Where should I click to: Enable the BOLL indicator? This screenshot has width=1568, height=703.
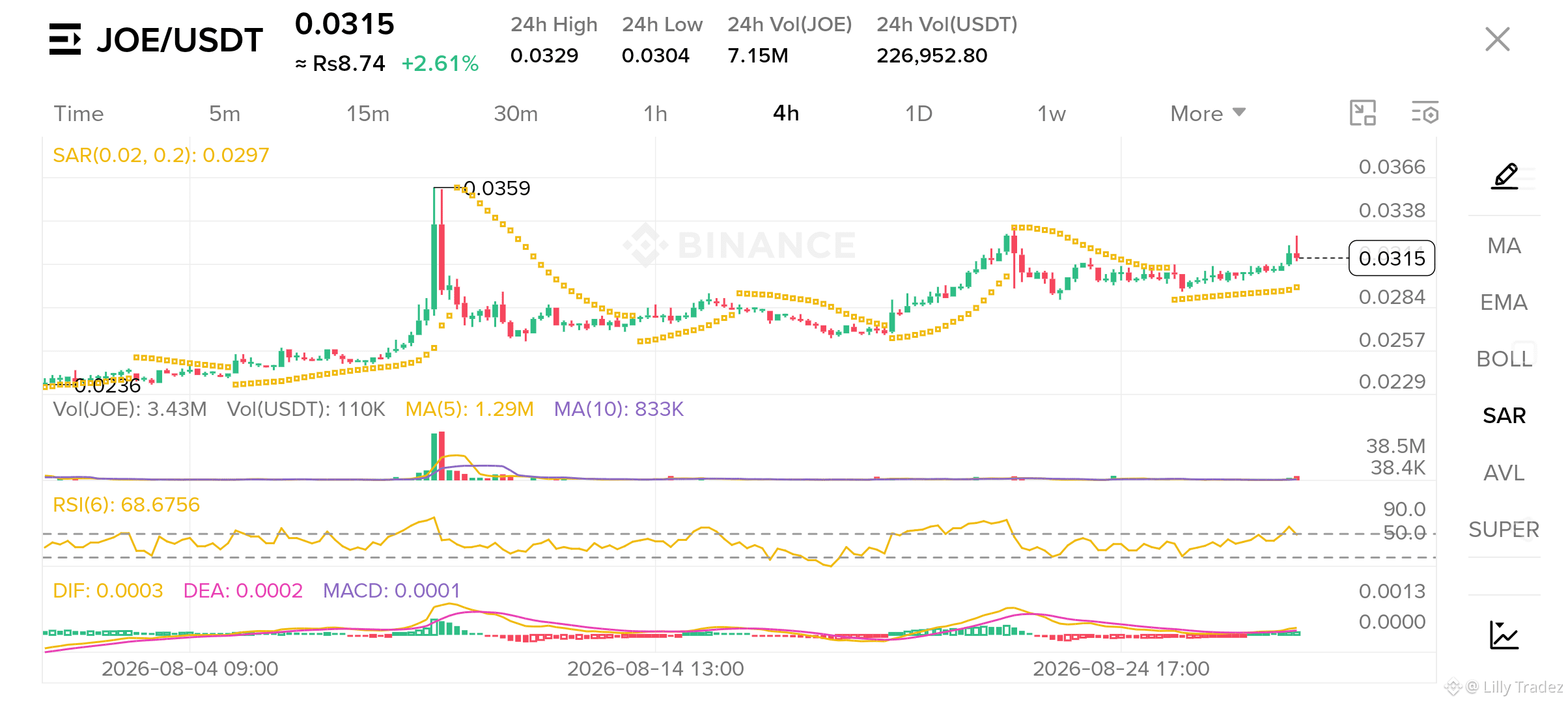pyautogui.click(x=1504, y=359)
